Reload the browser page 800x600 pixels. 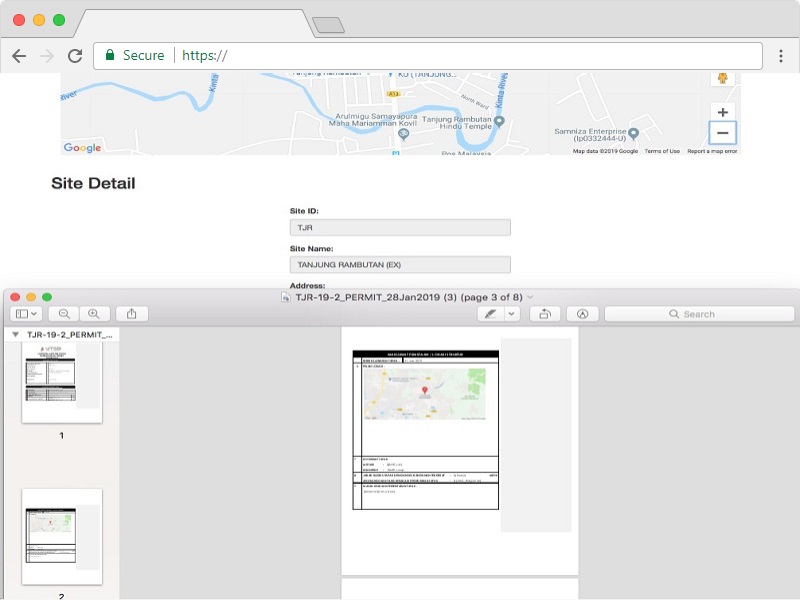pos(75,56)
